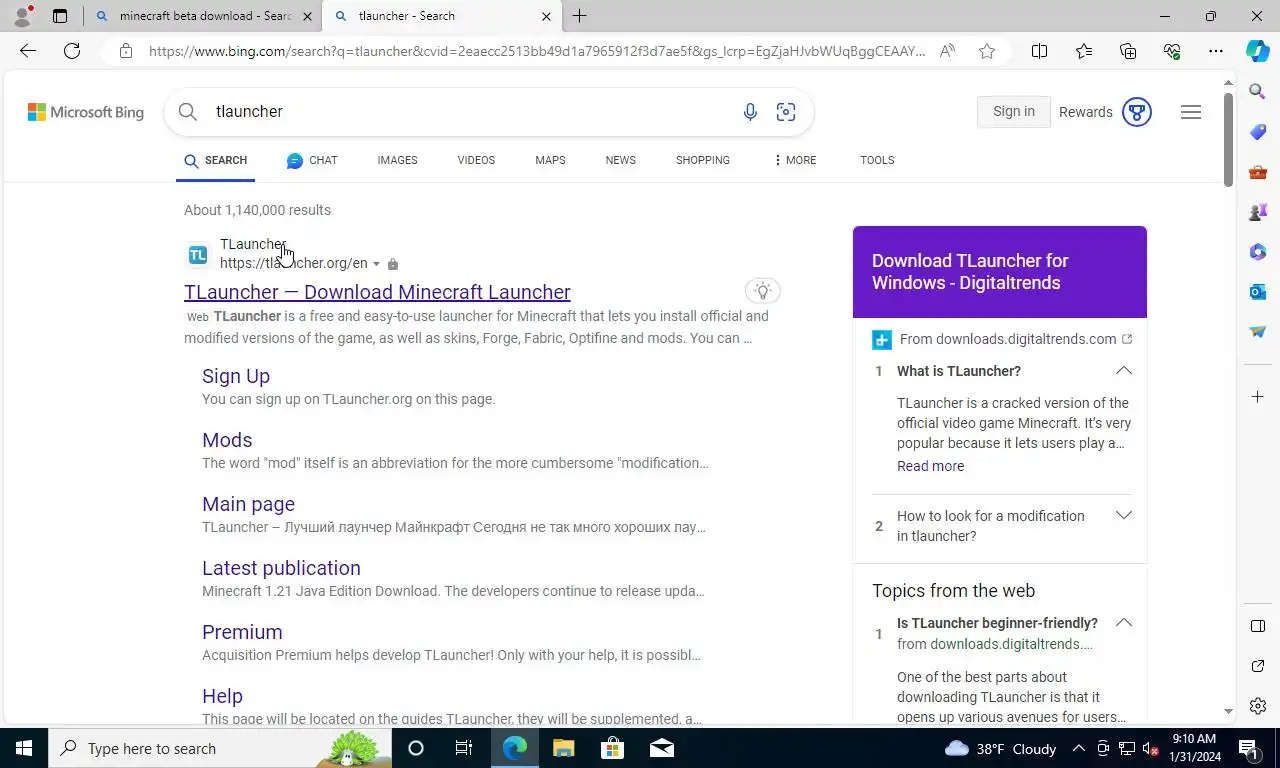Add page to favorites star icon
This screenshot has height=768, width=1280.
tap(987, 51)
